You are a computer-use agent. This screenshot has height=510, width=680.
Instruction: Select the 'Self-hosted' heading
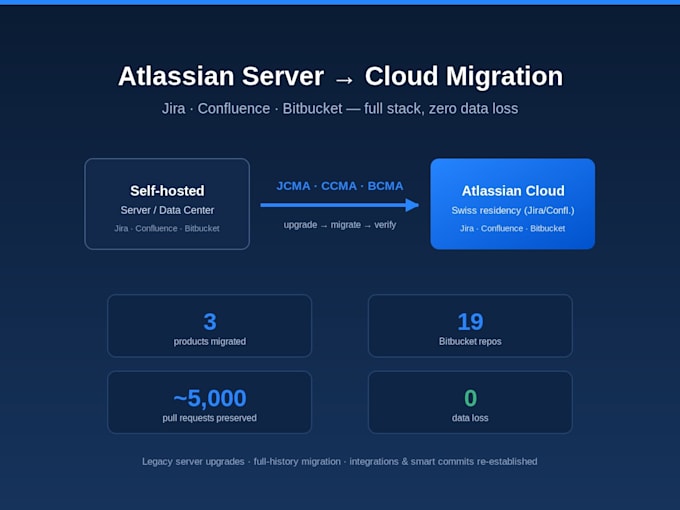click(167, 191)
